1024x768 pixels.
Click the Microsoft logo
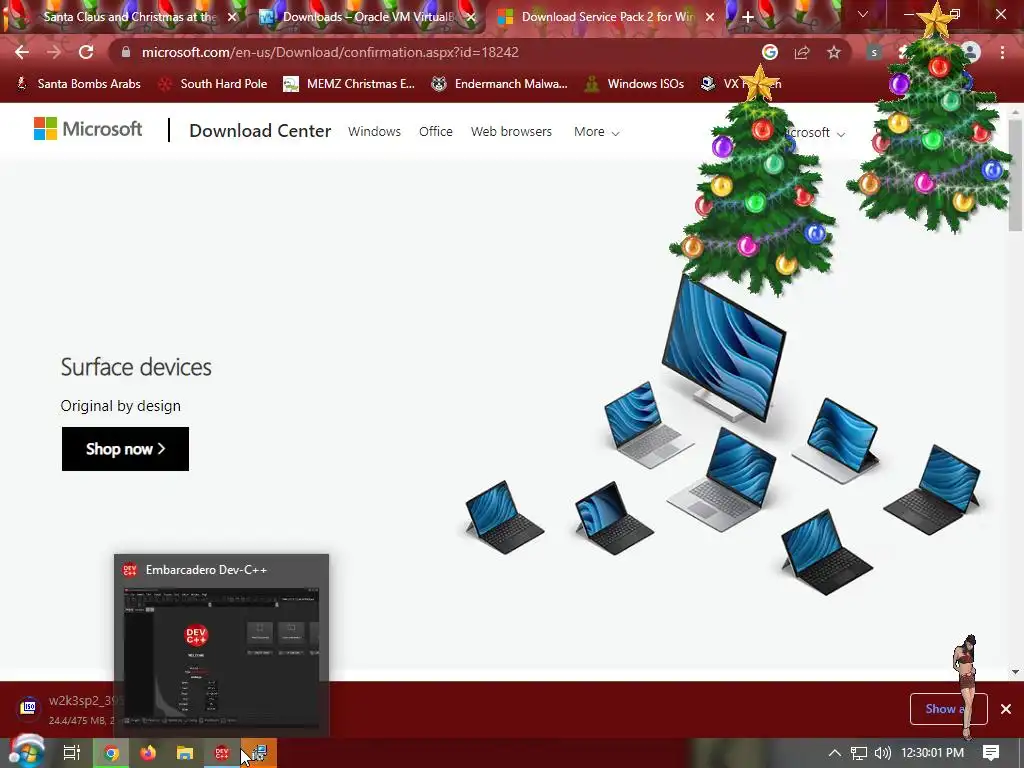click(x=88, y=129)
